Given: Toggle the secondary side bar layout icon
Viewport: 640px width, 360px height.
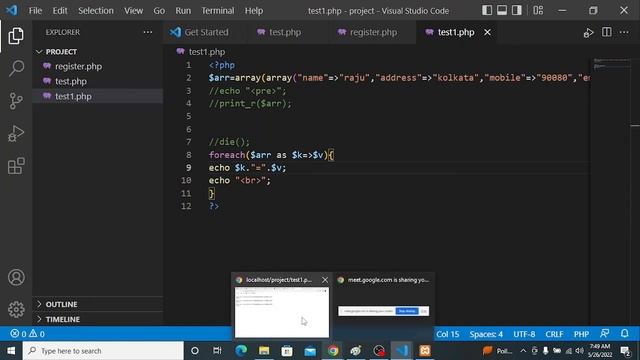Looking at the screenshot, I should coord(517,11).
